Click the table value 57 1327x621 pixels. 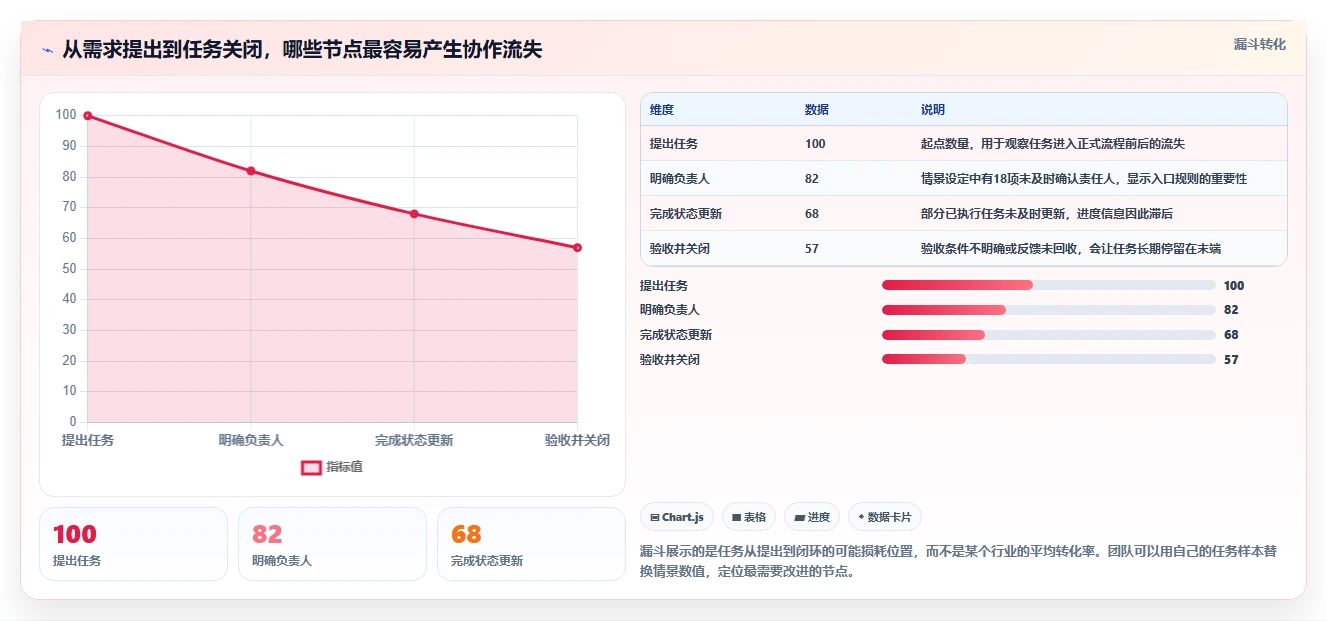click(812, 249)
